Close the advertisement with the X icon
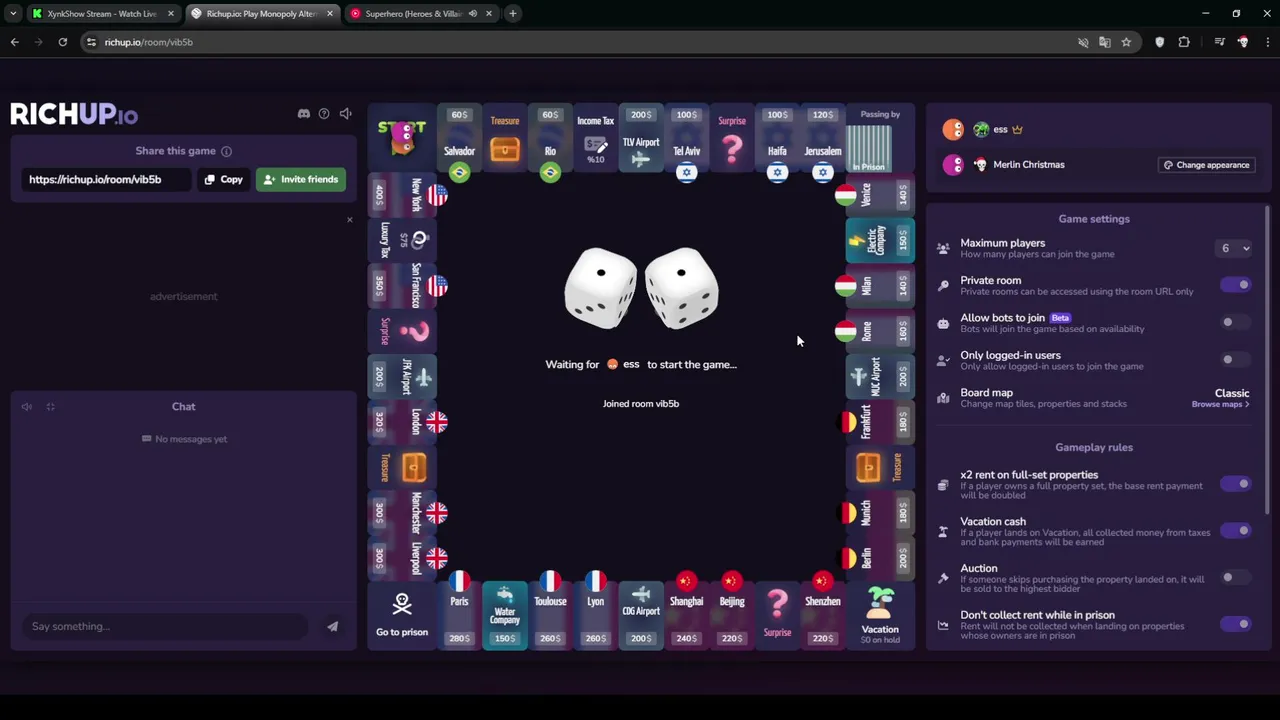The image size is (1280, 720). coord(349,219)
